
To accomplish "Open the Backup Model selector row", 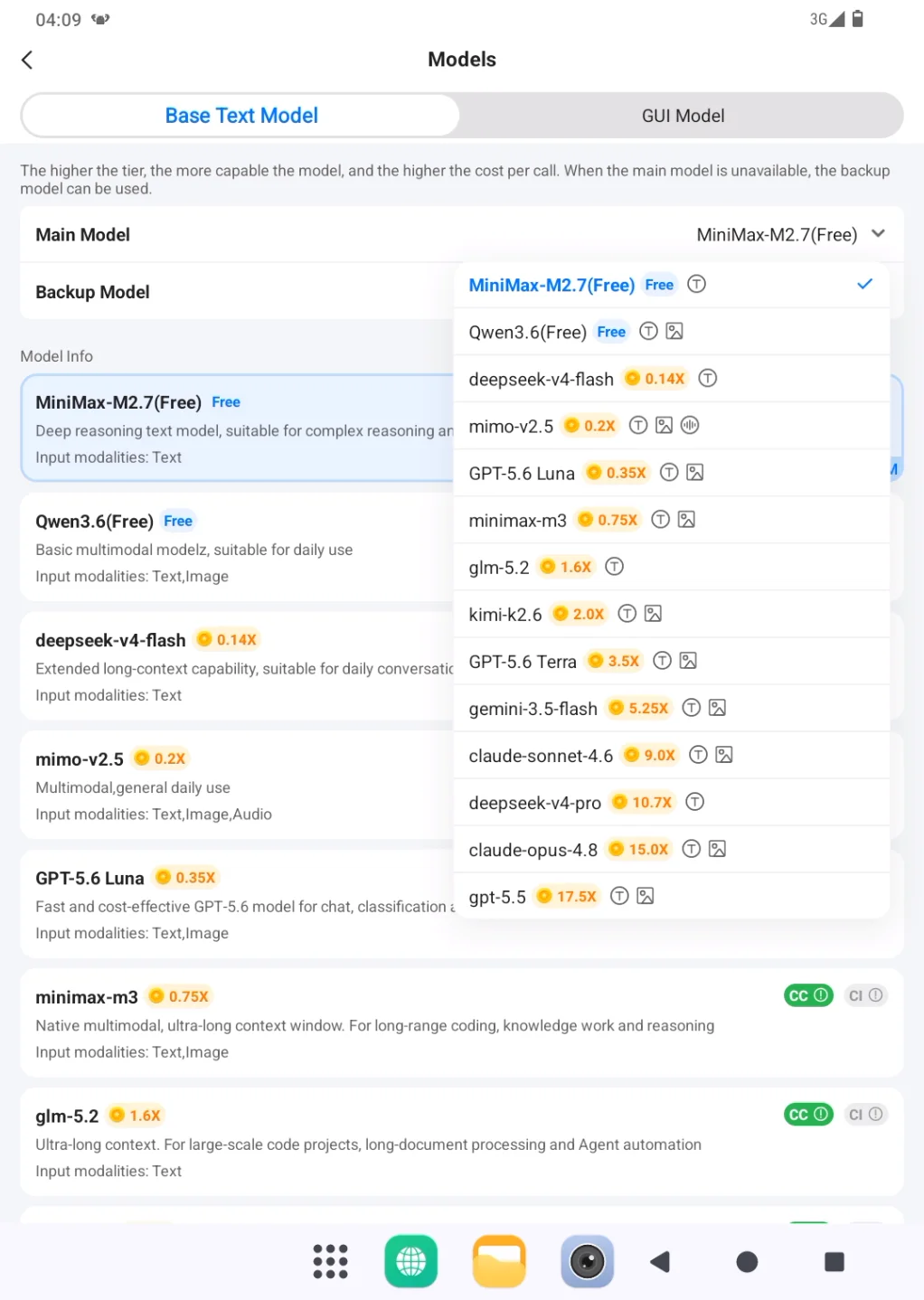I will pos(237,292).
